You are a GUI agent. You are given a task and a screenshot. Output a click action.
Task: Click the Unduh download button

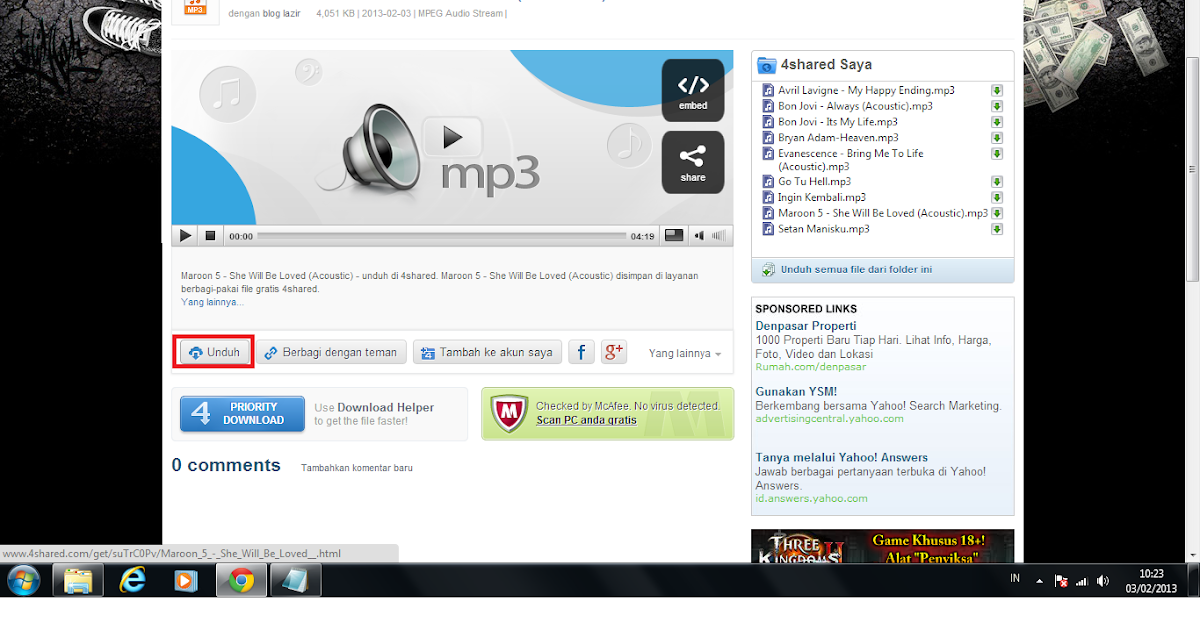[214, 352]
